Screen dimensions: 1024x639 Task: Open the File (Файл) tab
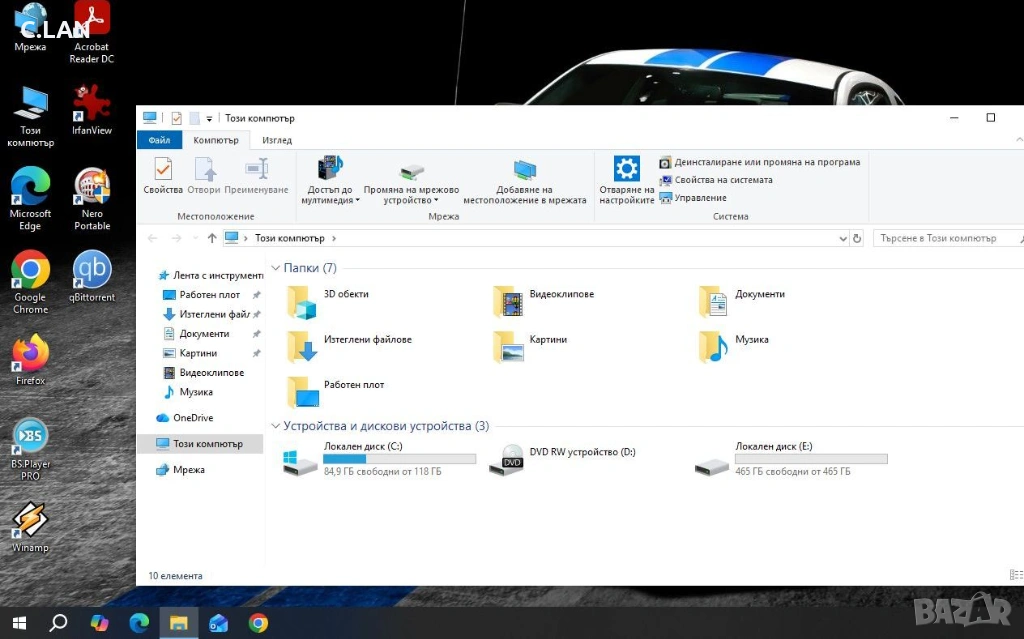click(159, 141)
